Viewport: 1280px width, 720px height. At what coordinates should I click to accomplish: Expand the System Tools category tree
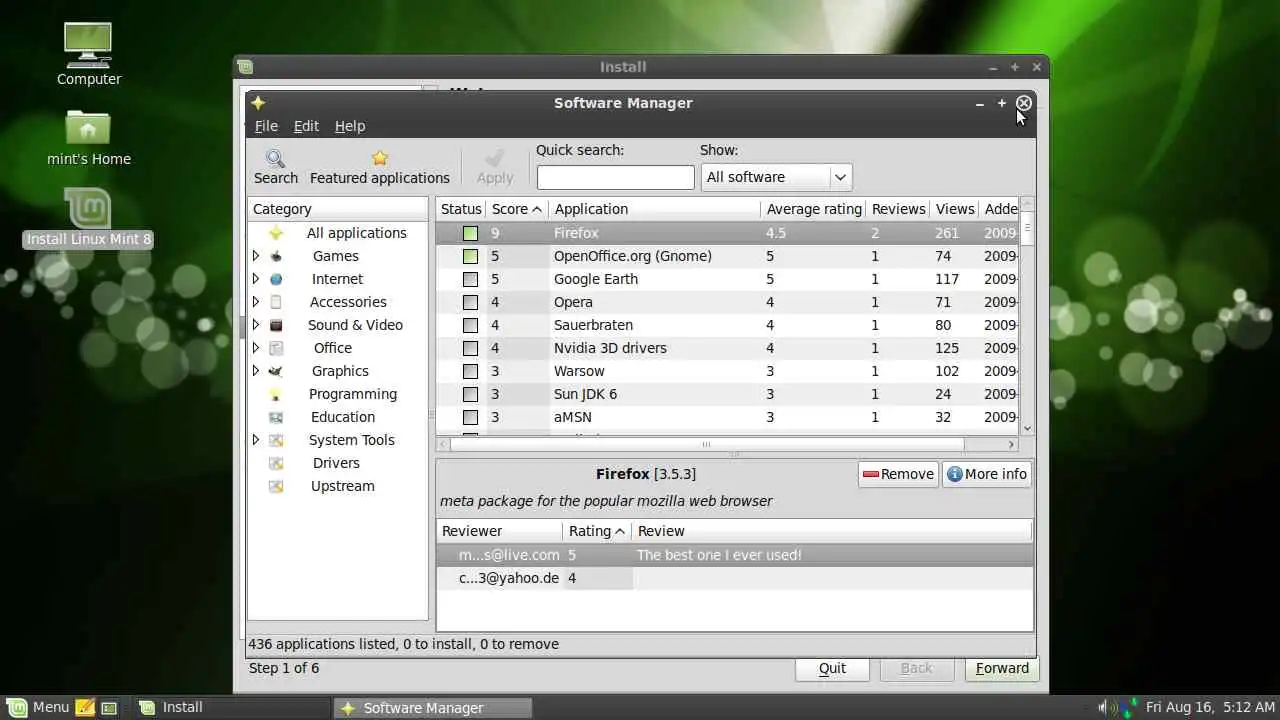256,440
